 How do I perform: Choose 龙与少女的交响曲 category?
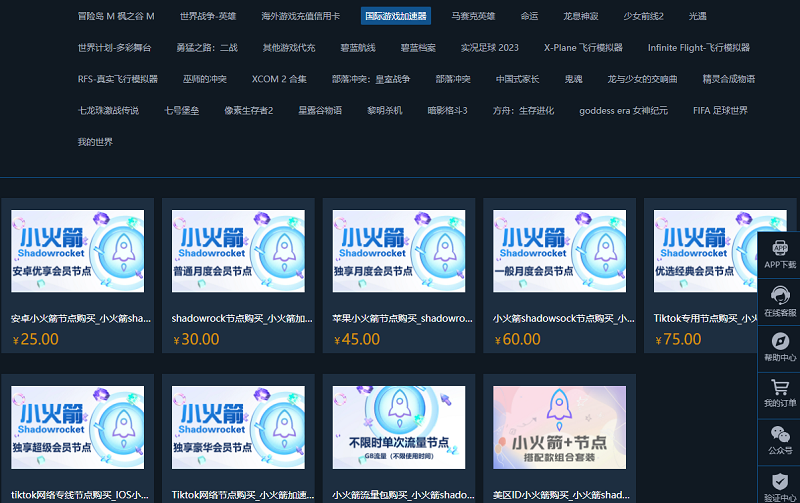(642, 79)
